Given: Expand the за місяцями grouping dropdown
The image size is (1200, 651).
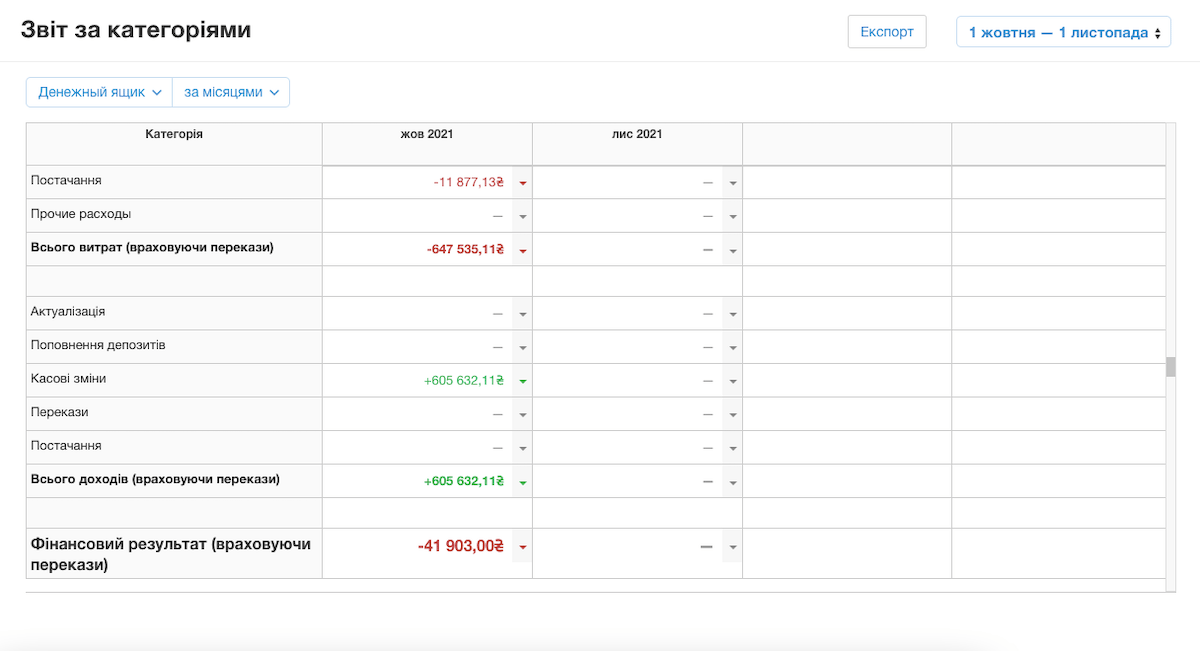Looking at the screenshot, I should pos(231,92).
